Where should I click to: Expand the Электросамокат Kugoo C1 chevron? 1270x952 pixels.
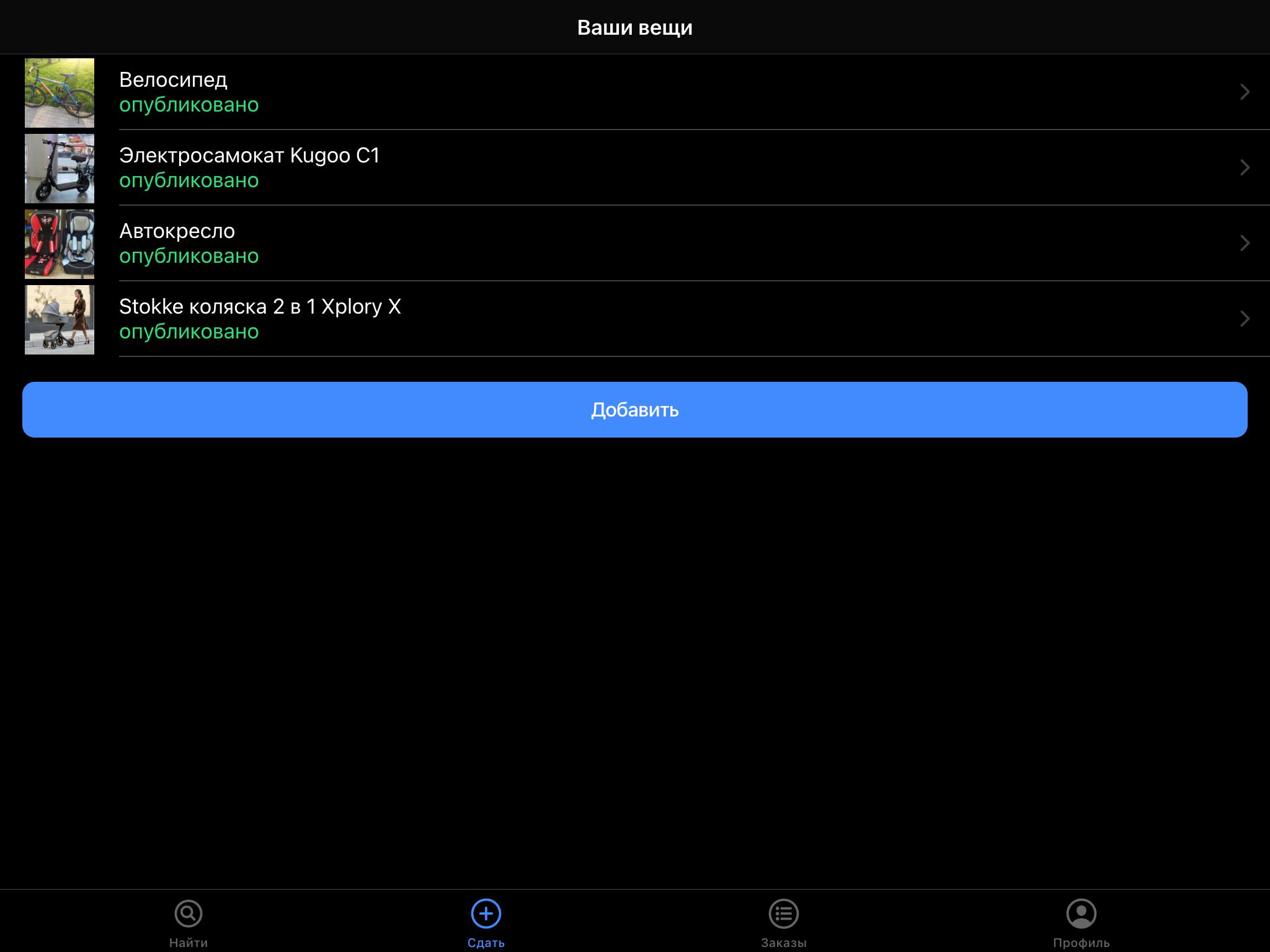(x=1245, y=167)
